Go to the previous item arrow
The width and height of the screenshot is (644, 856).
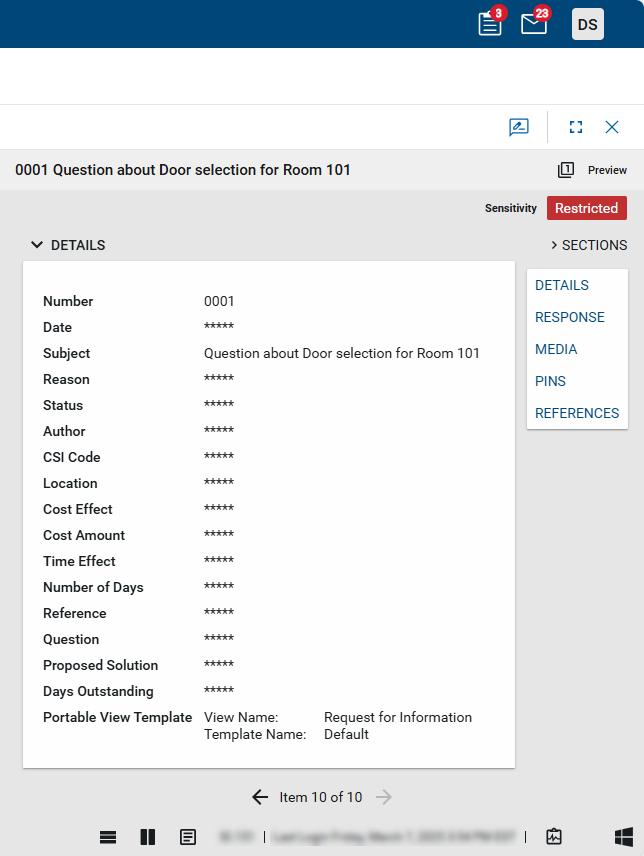coord(260,797)
